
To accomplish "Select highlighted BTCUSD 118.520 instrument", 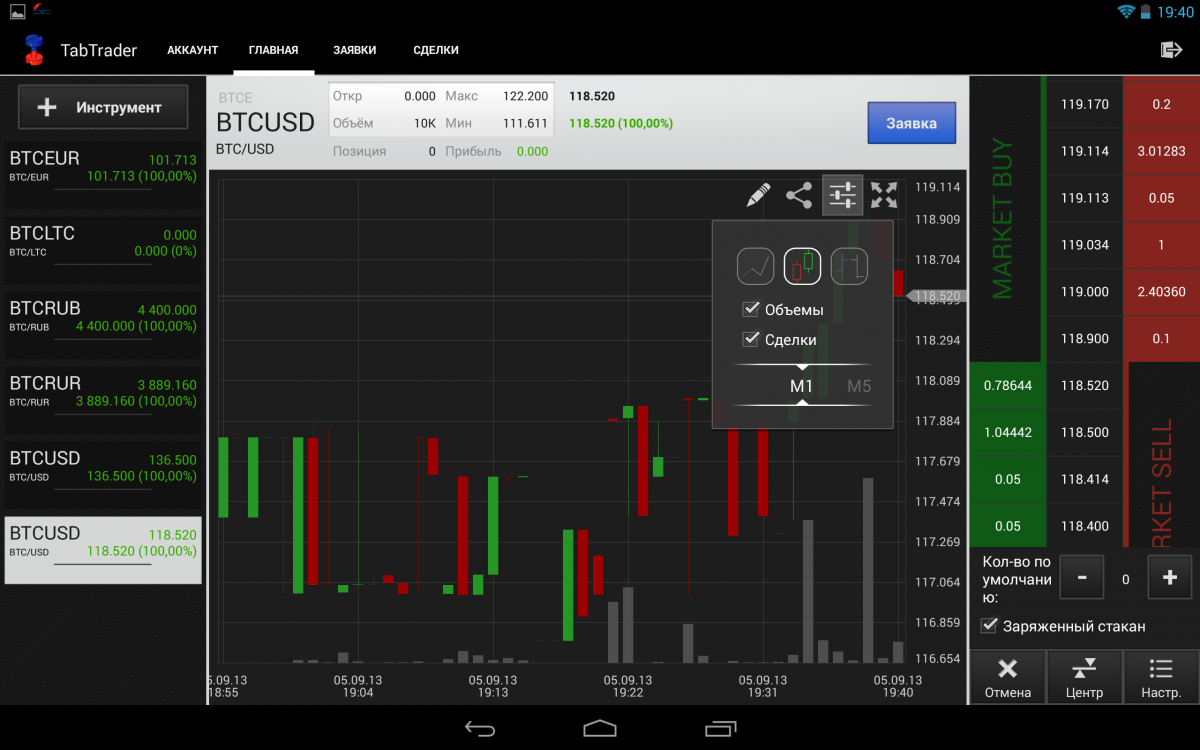I will point(103,550).
